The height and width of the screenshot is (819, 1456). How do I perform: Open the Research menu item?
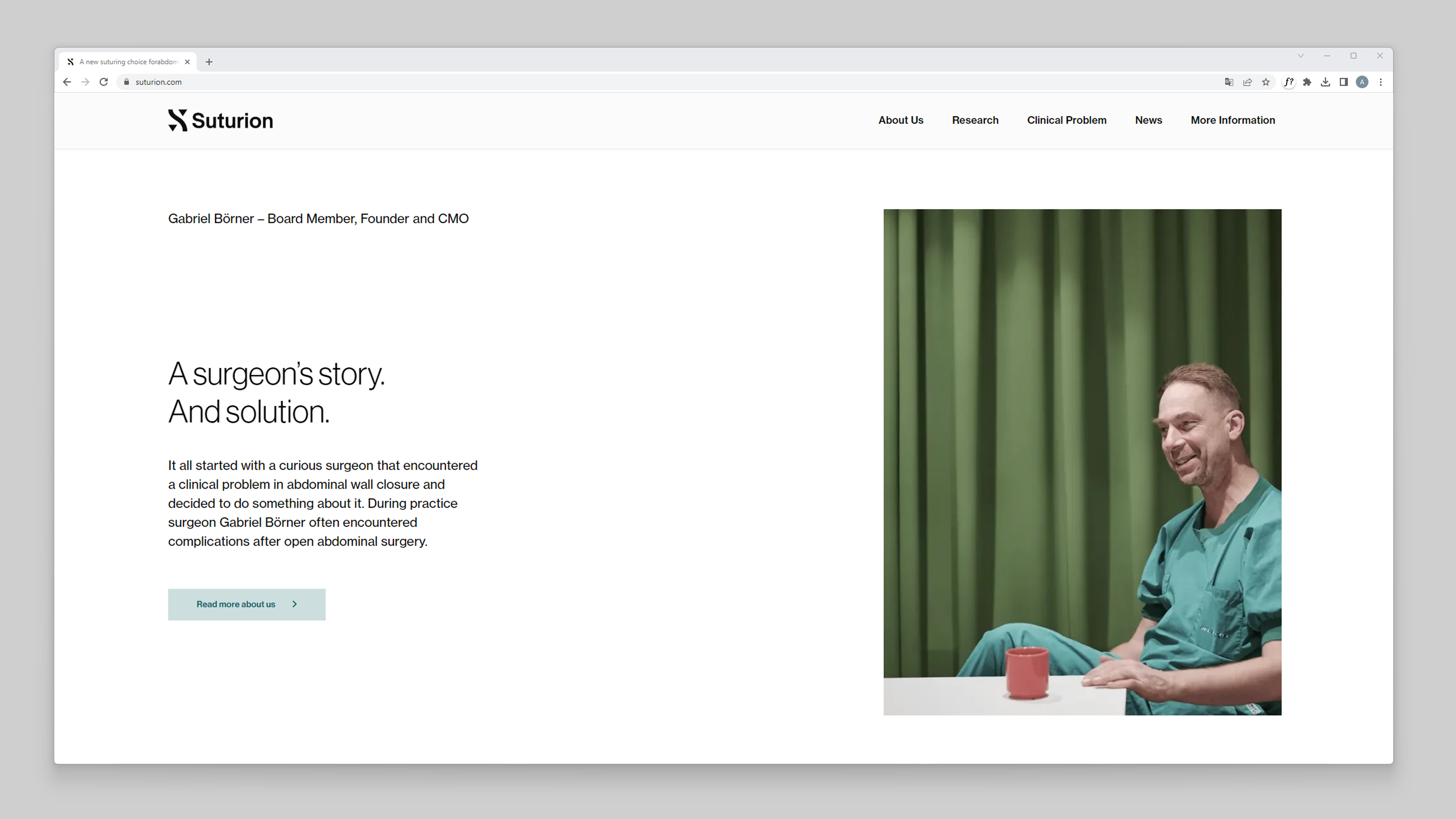[975, 120]
